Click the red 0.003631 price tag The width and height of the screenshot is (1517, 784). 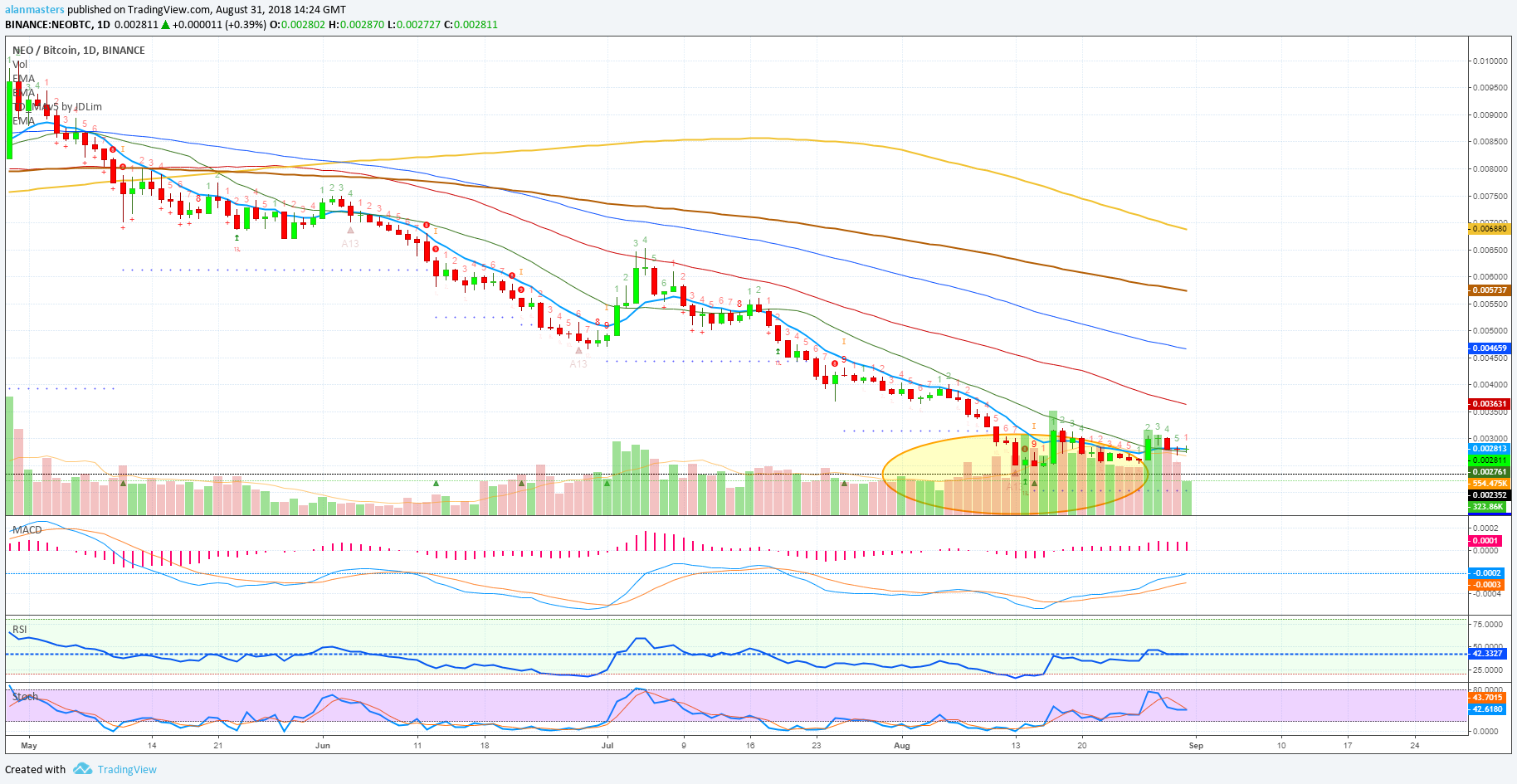click(x=1490, y=404)
